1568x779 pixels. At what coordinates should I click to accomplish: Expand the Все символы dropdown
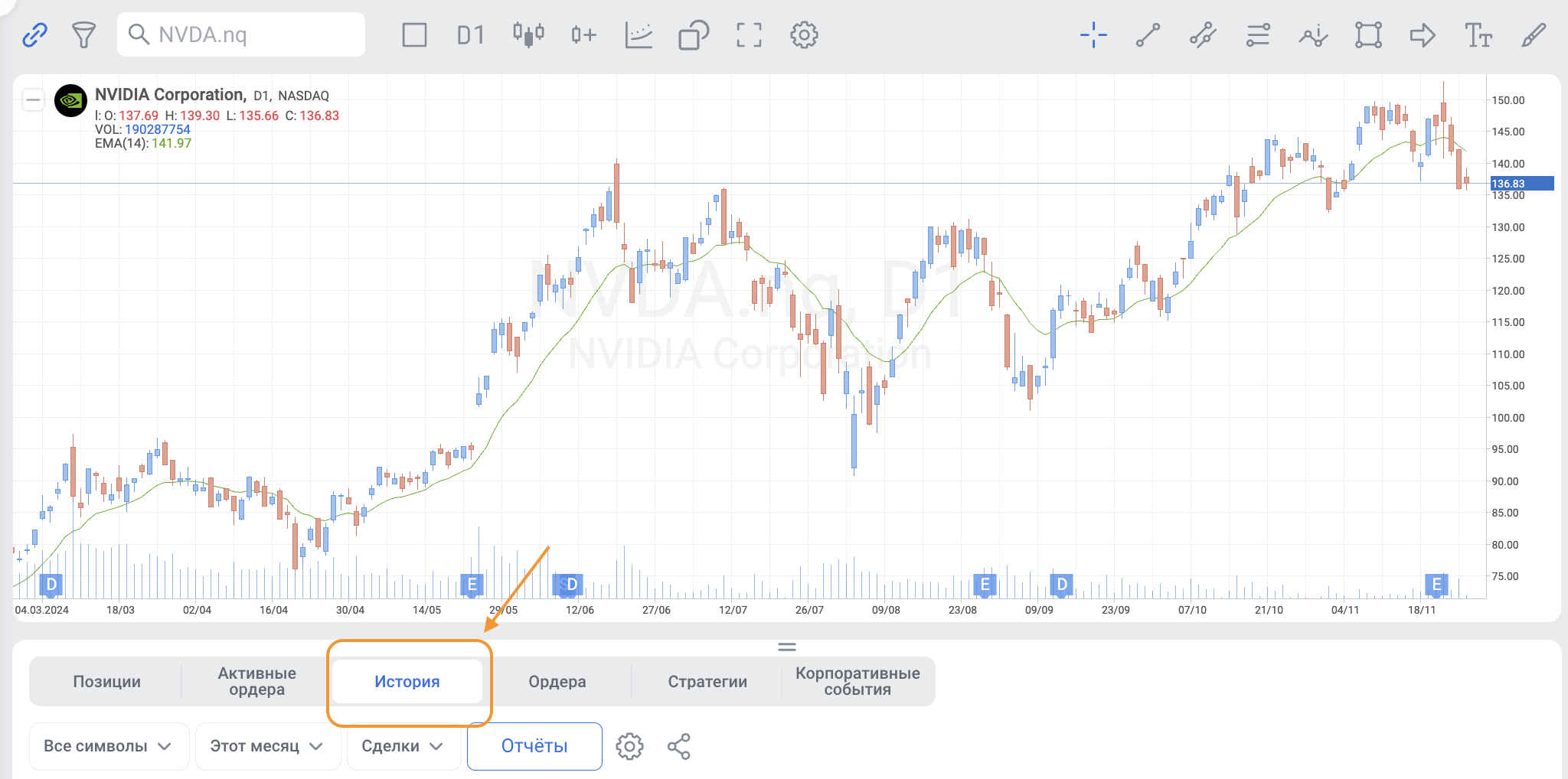(109, 746)
